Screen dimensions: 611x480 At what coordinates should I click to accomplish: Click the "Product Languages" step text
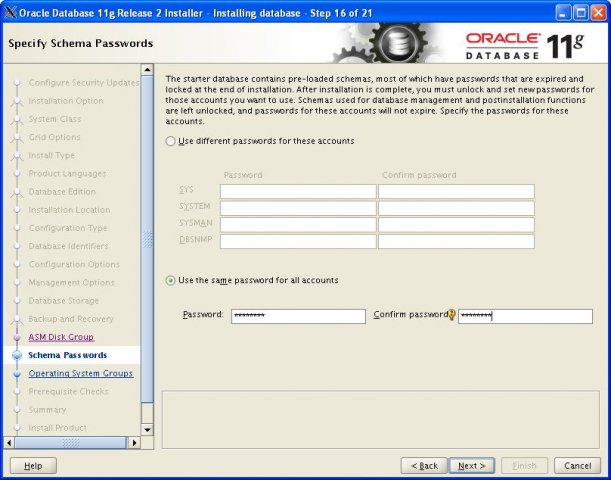(67, 173)
